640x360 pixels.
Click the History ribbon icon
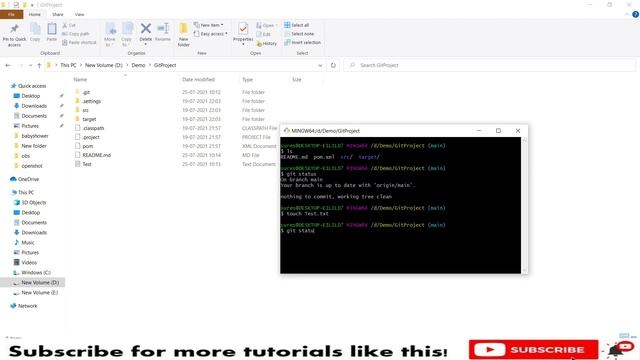tap(267, 43)
